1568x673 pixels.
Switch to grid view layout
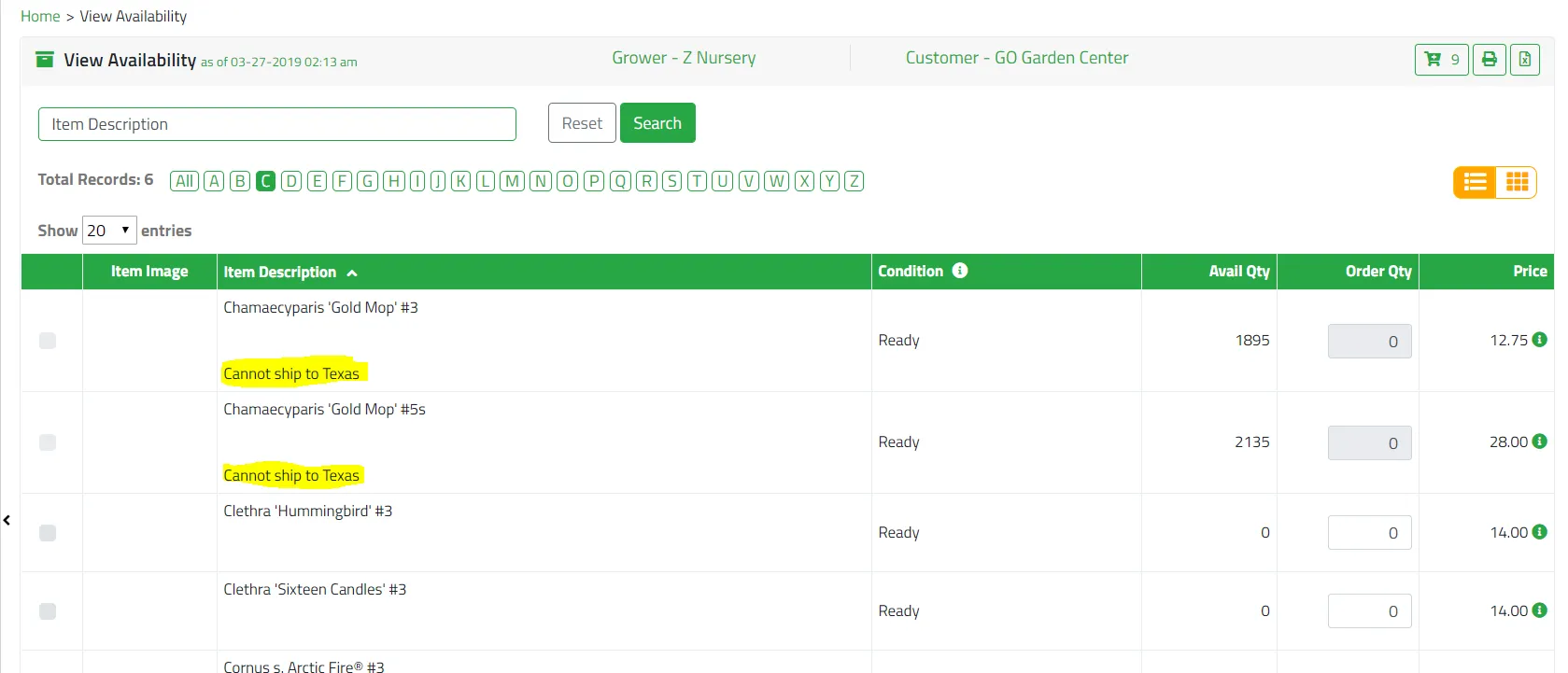pyautogui.click(x=1517, y=182)
